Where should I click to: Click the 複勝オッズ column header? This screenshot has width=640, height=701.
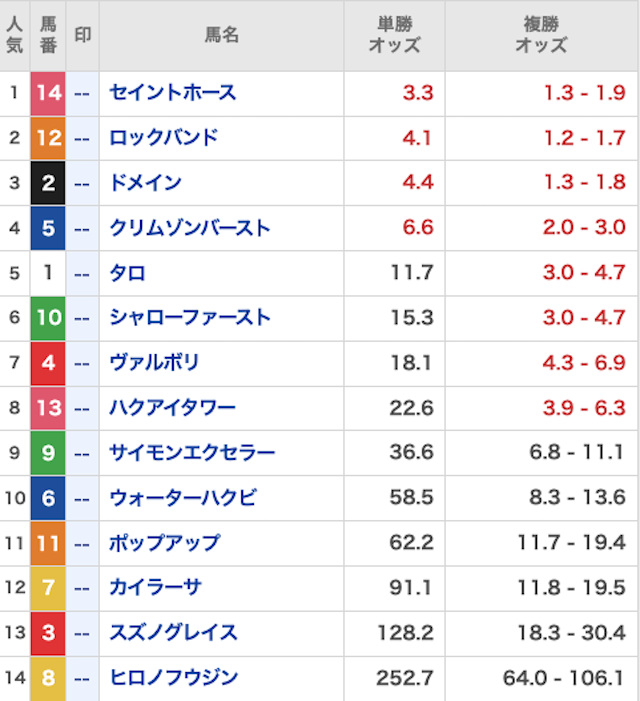click(541, 35)
